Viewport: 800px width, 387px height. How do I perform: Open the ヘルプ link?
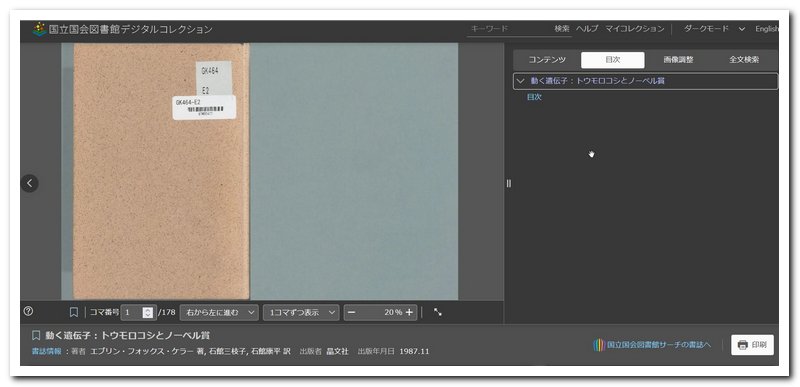[x=587, y=29]
